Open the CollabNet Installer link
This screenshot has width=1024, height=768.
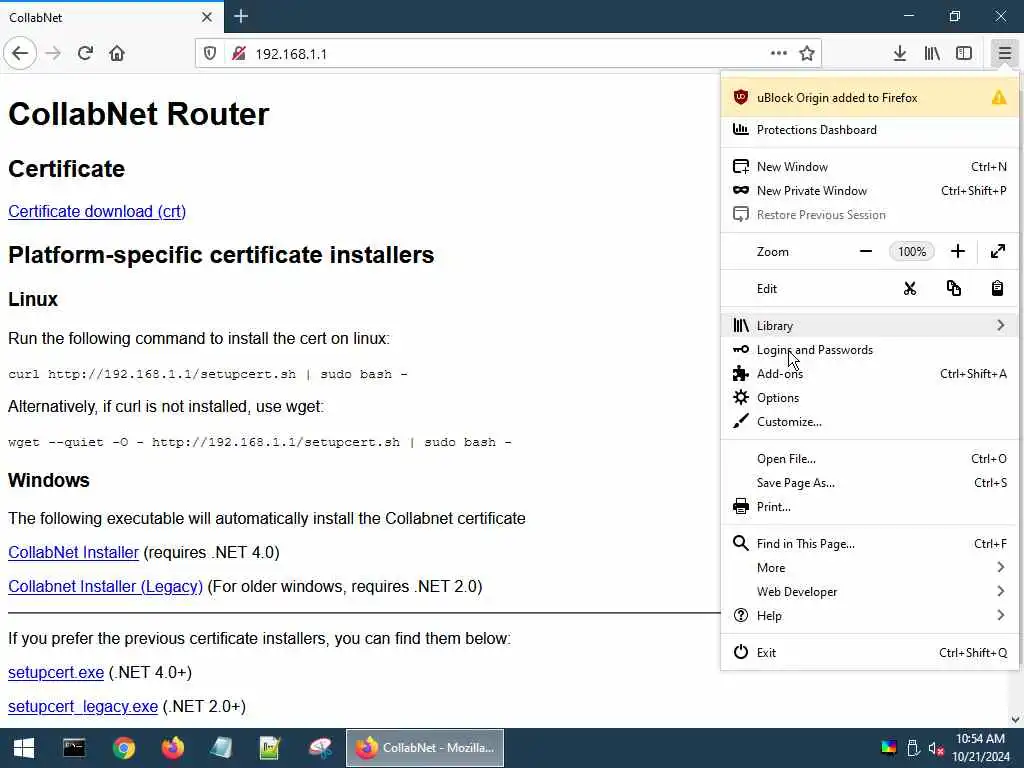73,552
